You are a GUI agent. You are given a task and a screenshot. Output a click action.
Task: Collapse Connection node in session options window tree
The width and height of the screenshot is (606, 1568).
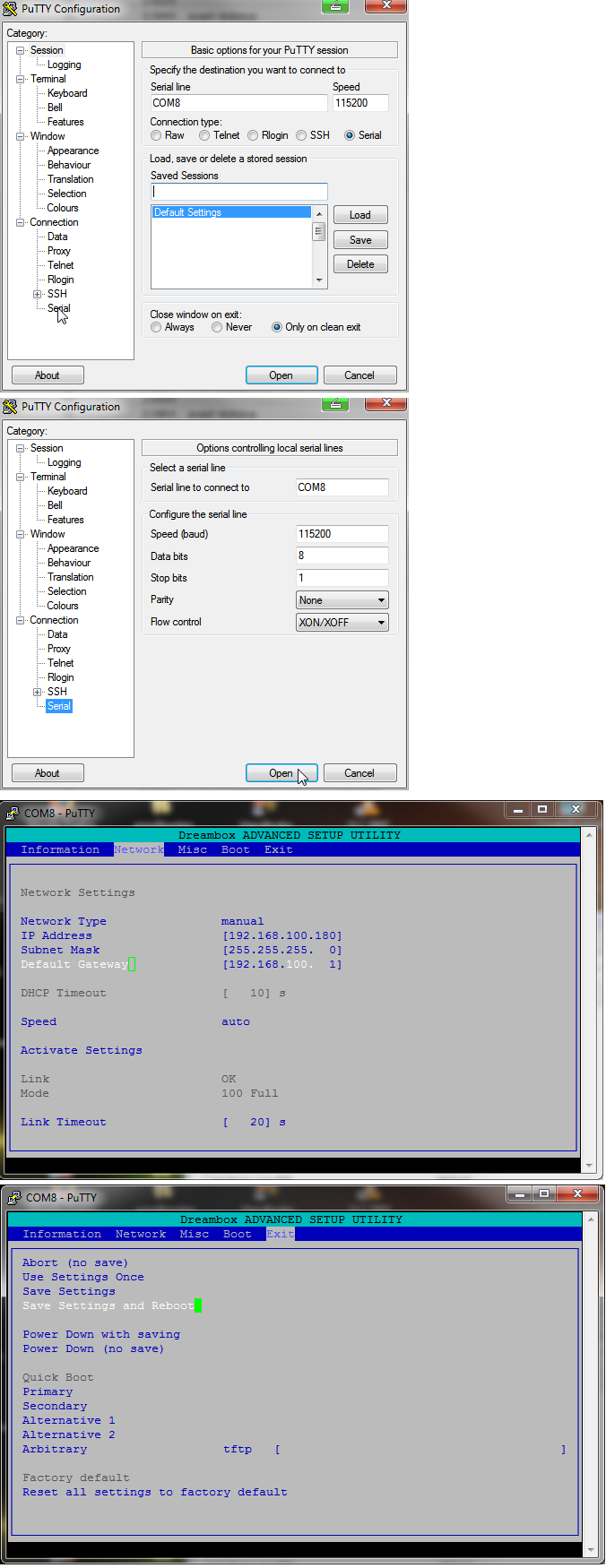pos(21,222)
